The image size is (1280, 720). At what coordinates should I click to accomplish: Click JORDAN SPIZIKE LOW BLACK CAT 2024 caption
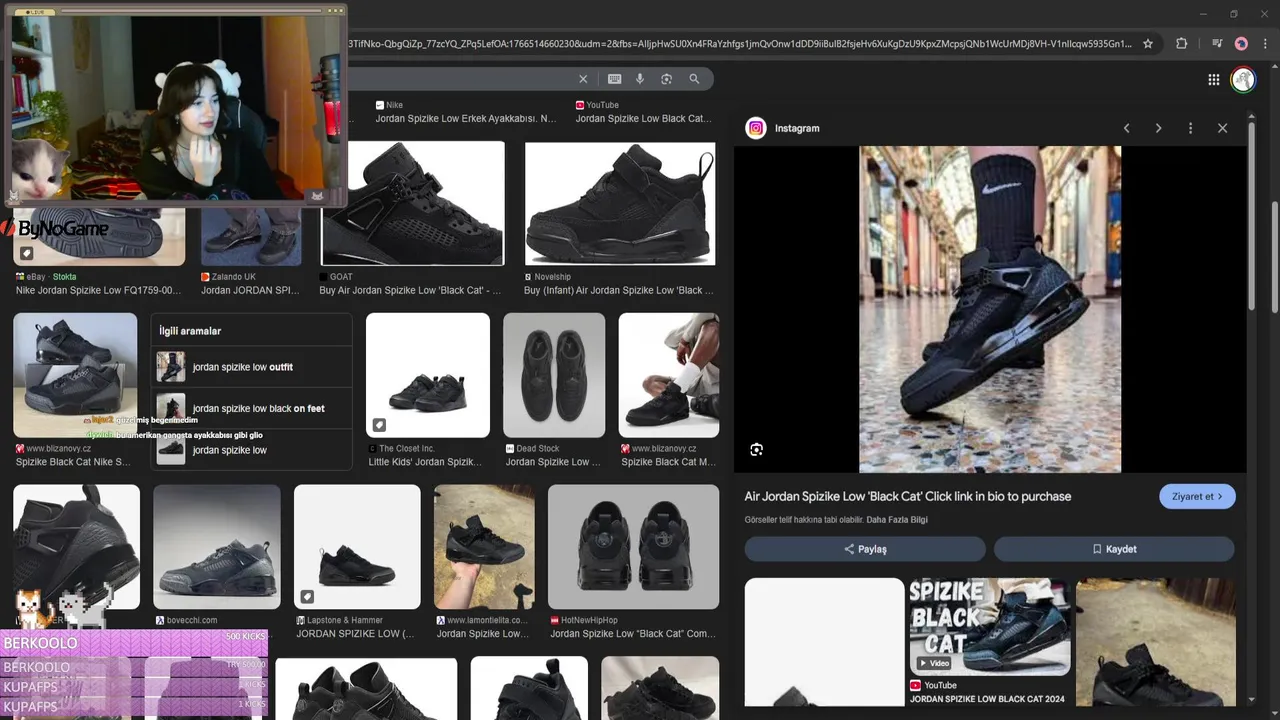(x=987, y=699)
